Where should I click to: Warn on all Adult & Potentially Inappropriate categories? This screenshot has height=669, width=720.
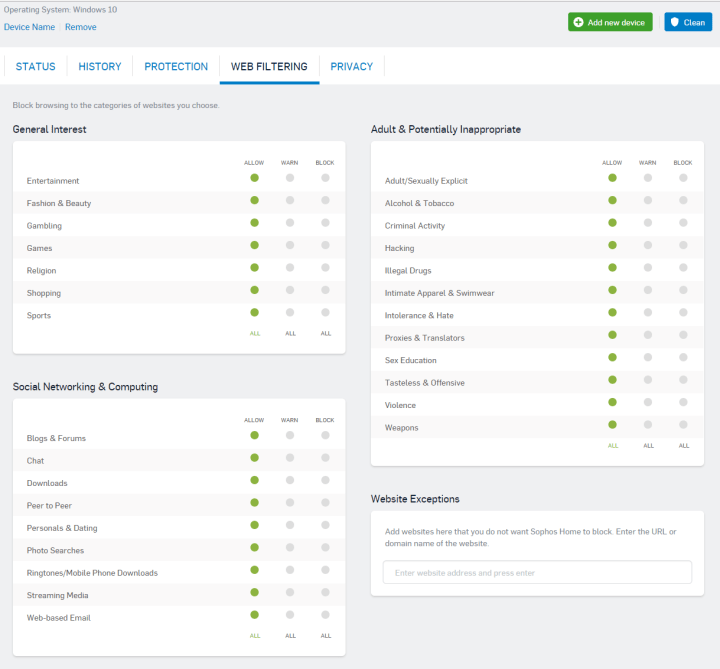point(648,446)
